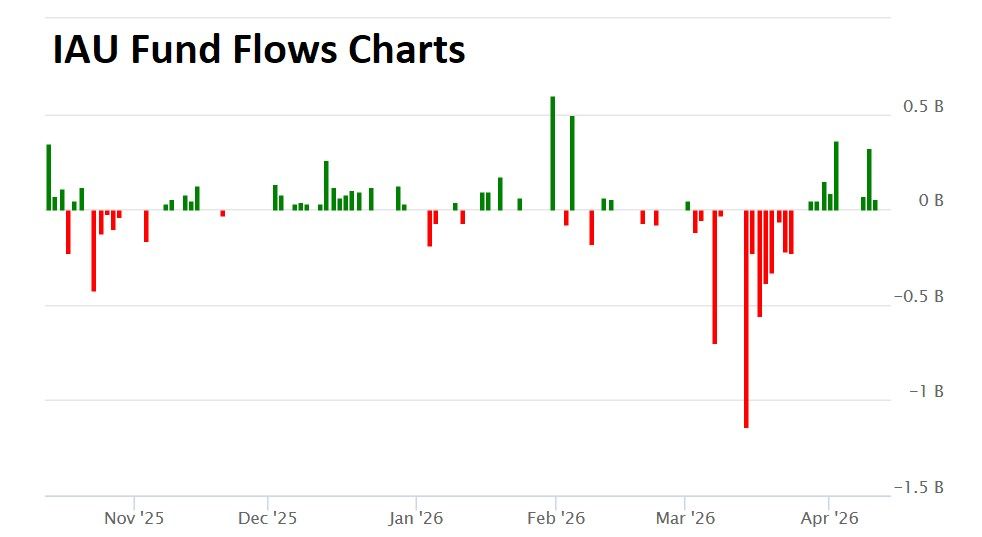Image resolution: width=982 pixels, height=537 pixels.
Task: Click the tallest green inflow bar near Feb '26
Action: coord(552,153)
